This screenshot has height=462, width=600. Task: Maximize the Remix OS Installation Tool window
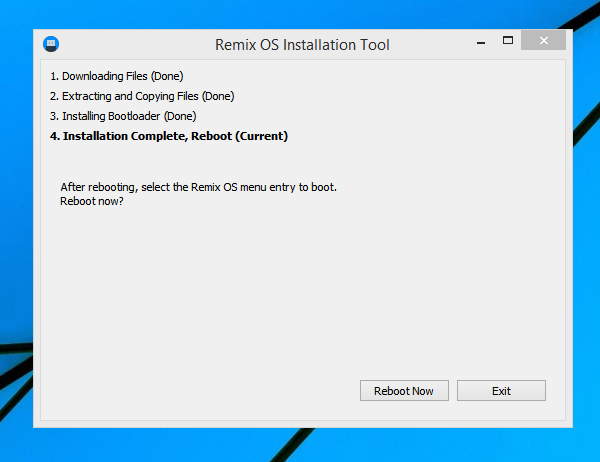tap(508, 41)
